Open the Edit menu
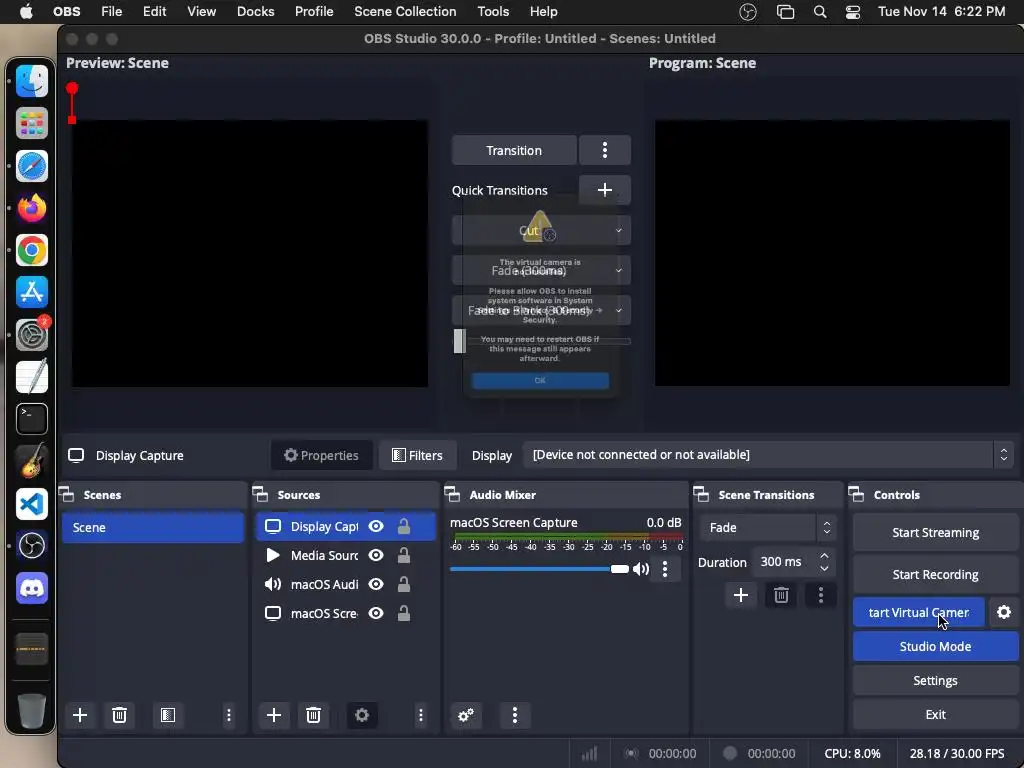The height and width of the screenshot is (768, 1024). [x=155, y=12]
